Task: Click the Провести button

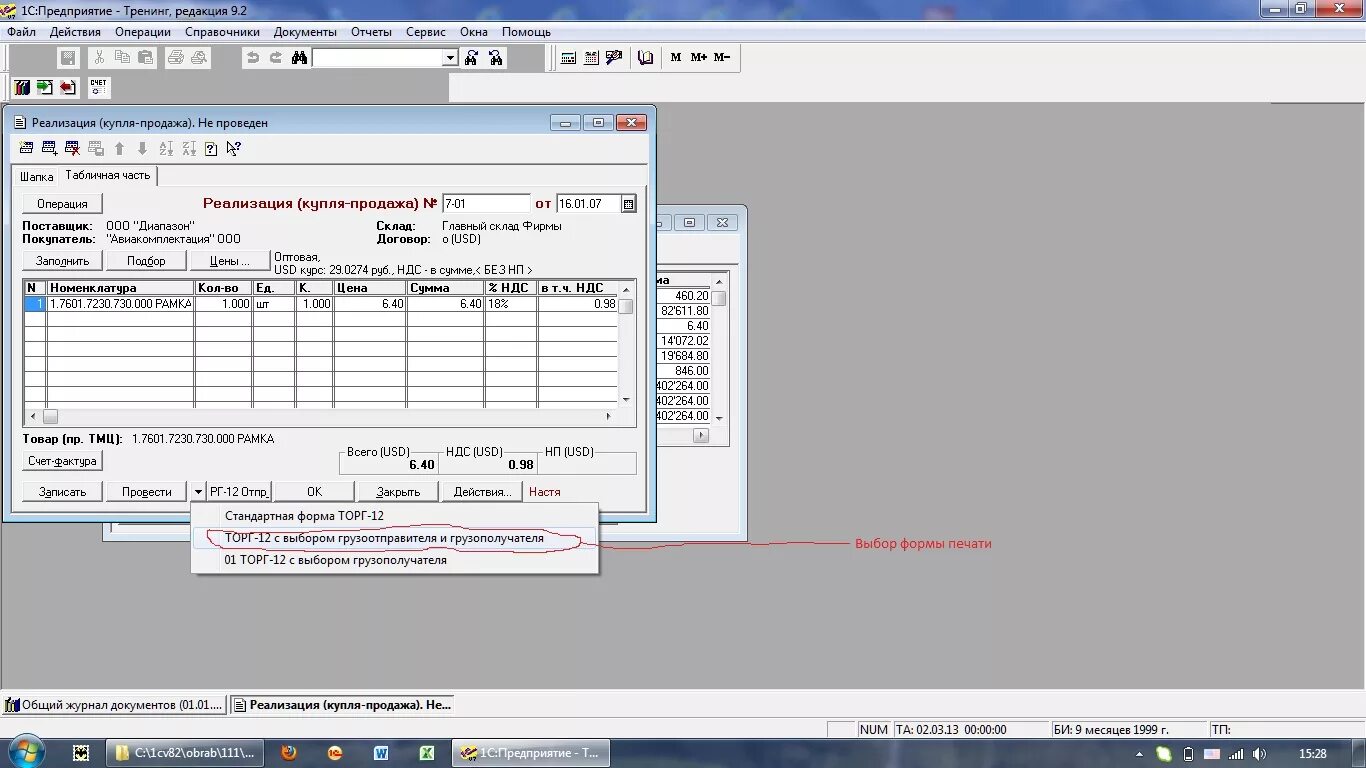Action: coord(147,492)
